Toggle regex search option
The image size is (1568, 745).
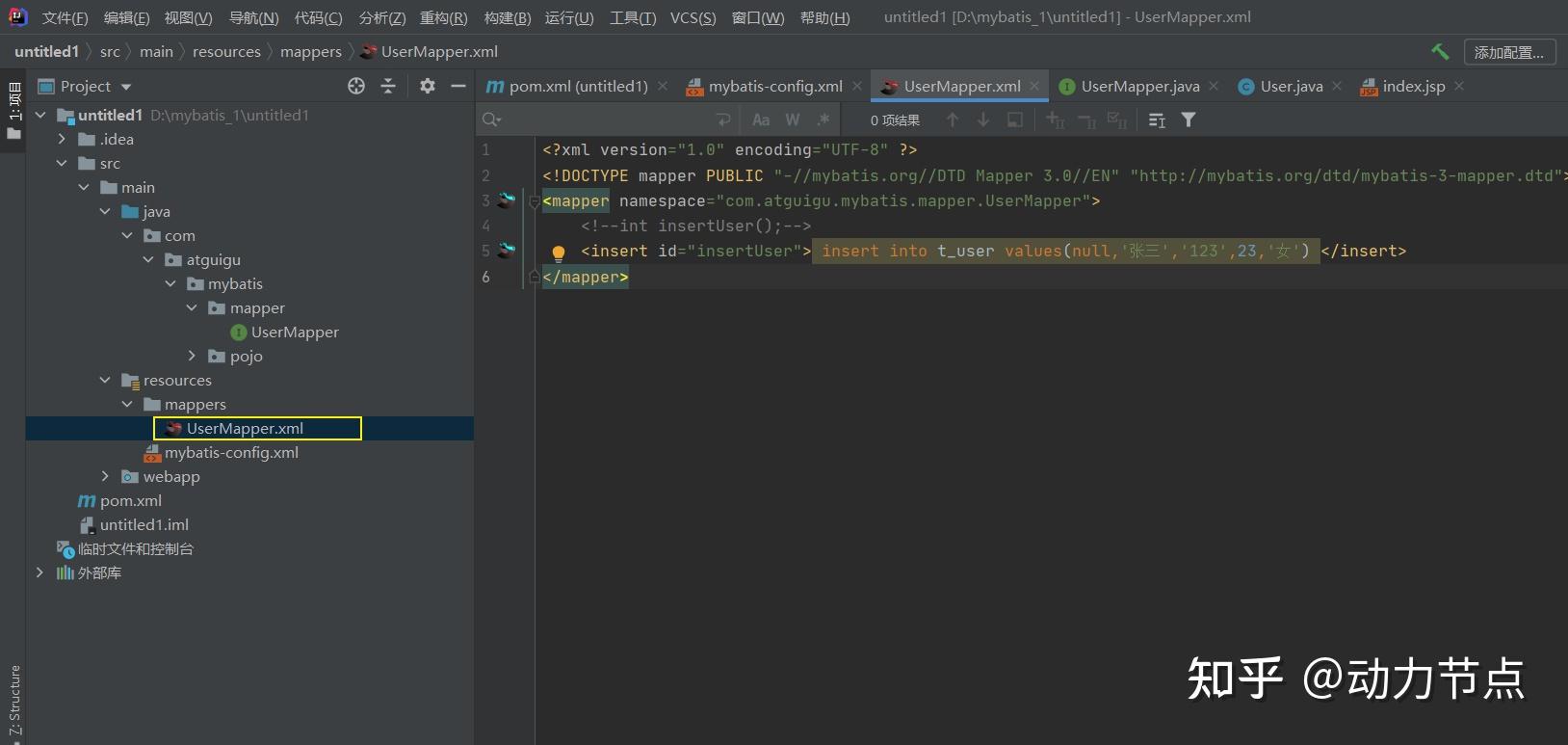click(823, 120)
